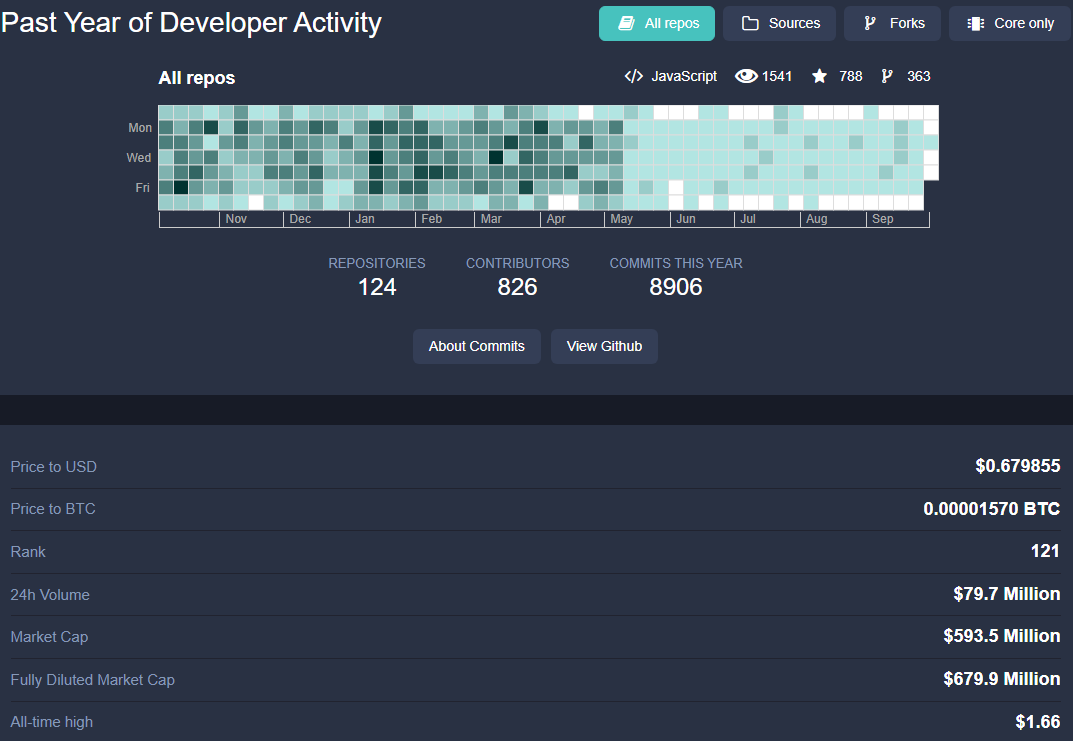
Task: Click the Market Cap row value
Action: (1002, 636)
